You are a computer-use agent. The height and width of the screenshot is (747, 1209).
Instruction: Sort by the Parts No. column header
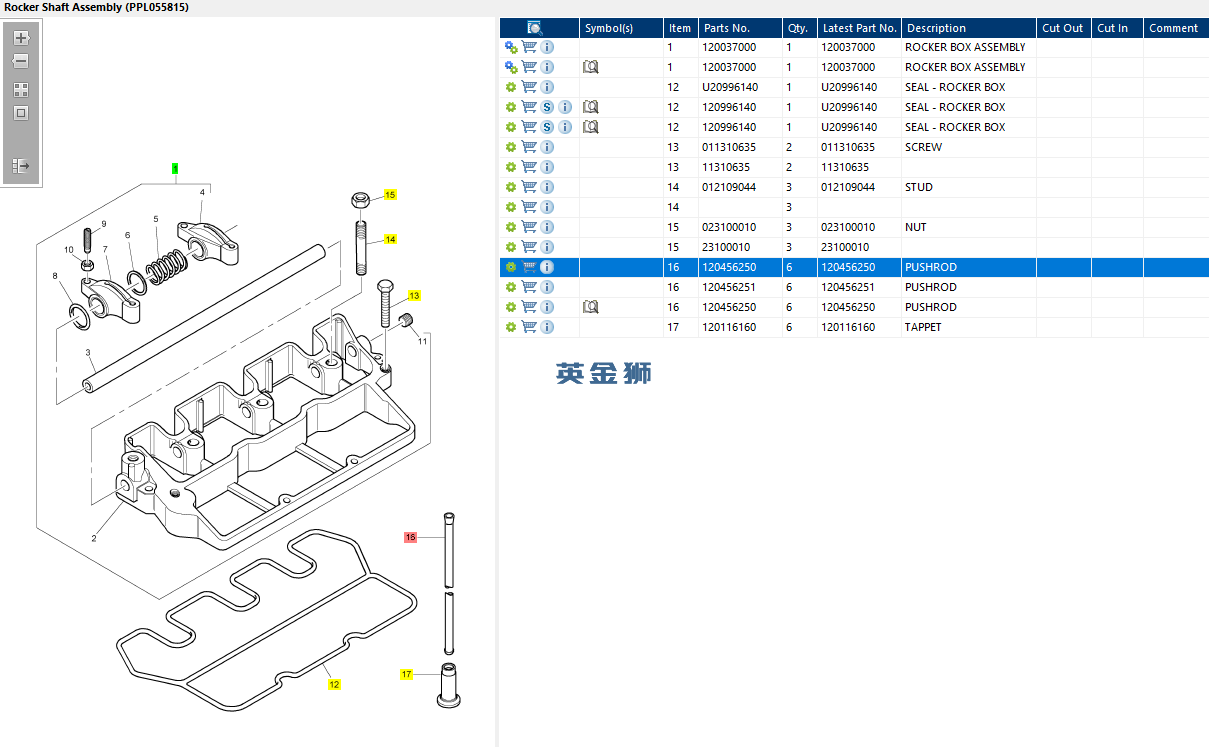(726, 28)
